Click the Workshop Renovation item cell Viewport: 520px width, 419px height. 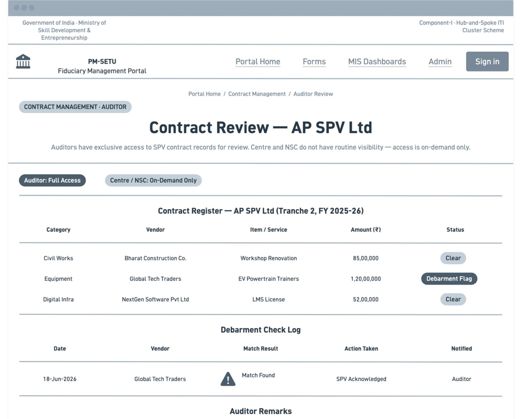point(269,258)
